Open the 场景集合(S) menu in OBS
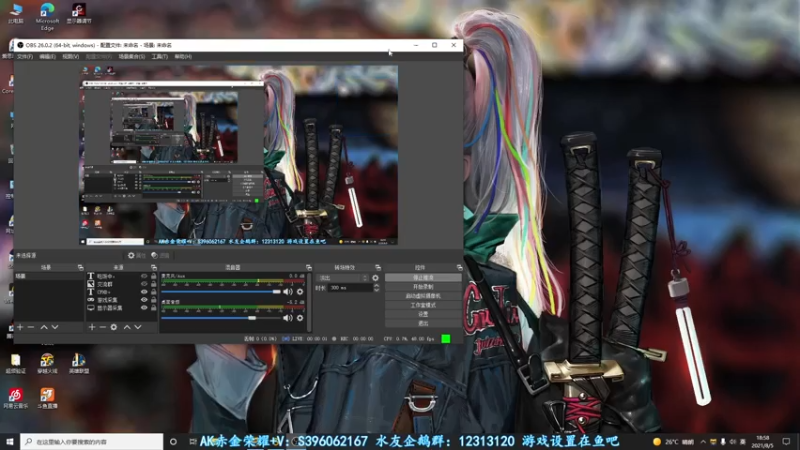The image size is (800, 450). point(132,57)
